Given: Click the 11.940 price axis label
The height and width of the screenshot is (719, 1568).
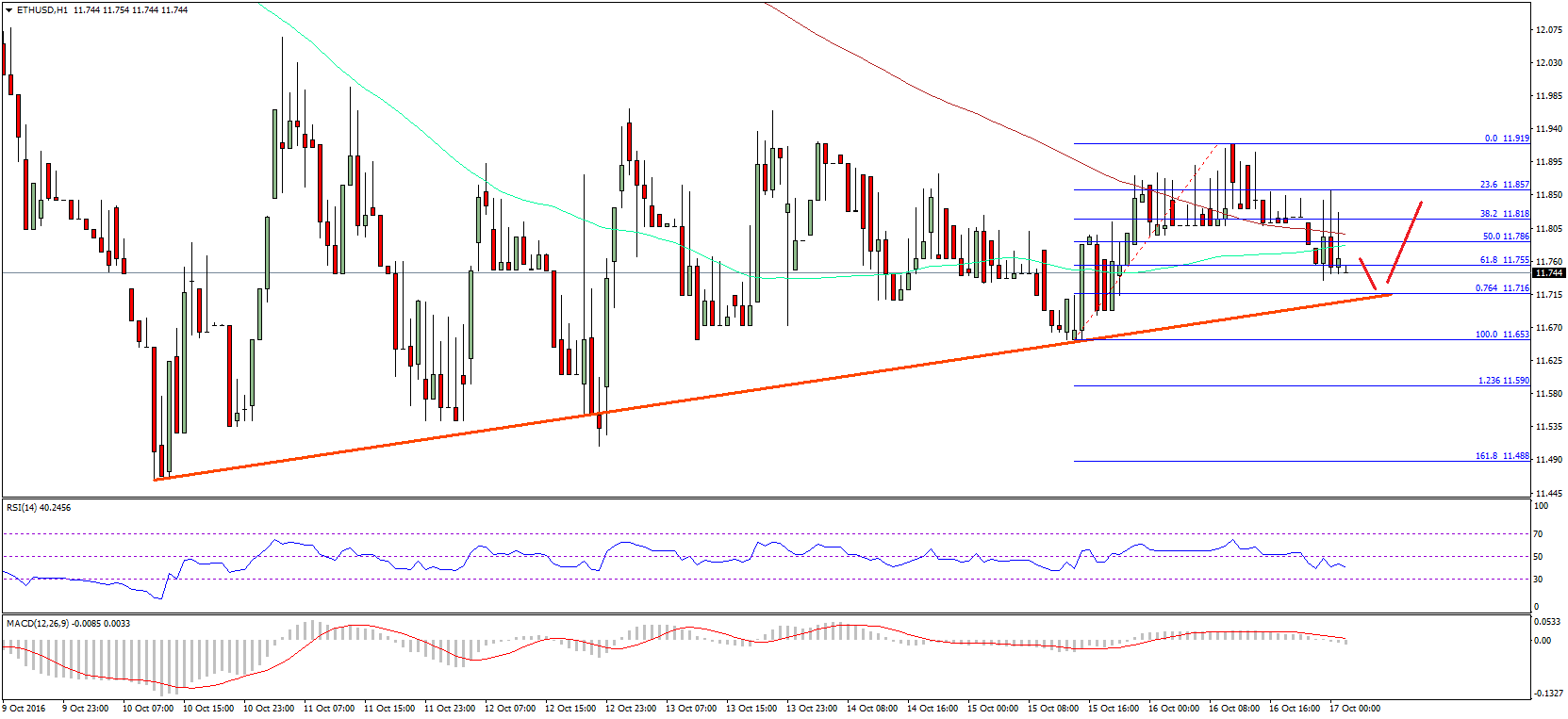Looking at the screenshot, I should pos(1549,129).
